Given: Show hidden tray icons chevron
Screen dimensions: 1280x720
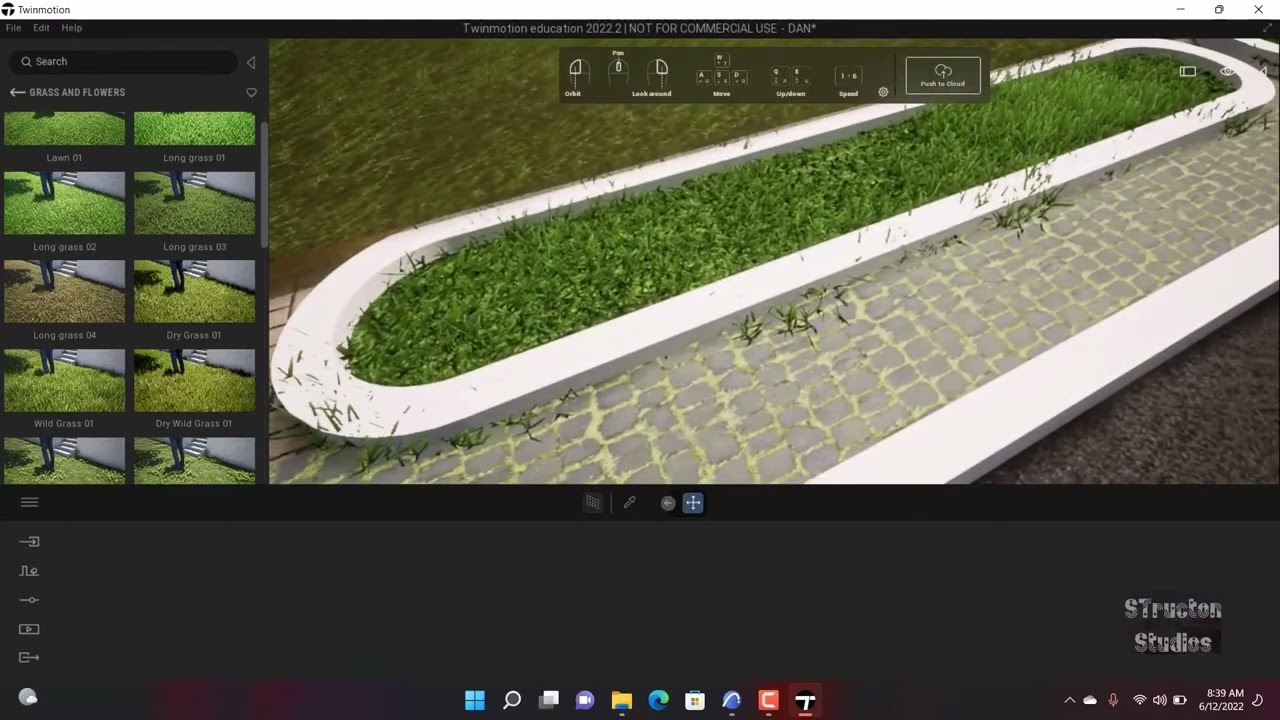Looking at the screenshot, I should pos(1069,701).
